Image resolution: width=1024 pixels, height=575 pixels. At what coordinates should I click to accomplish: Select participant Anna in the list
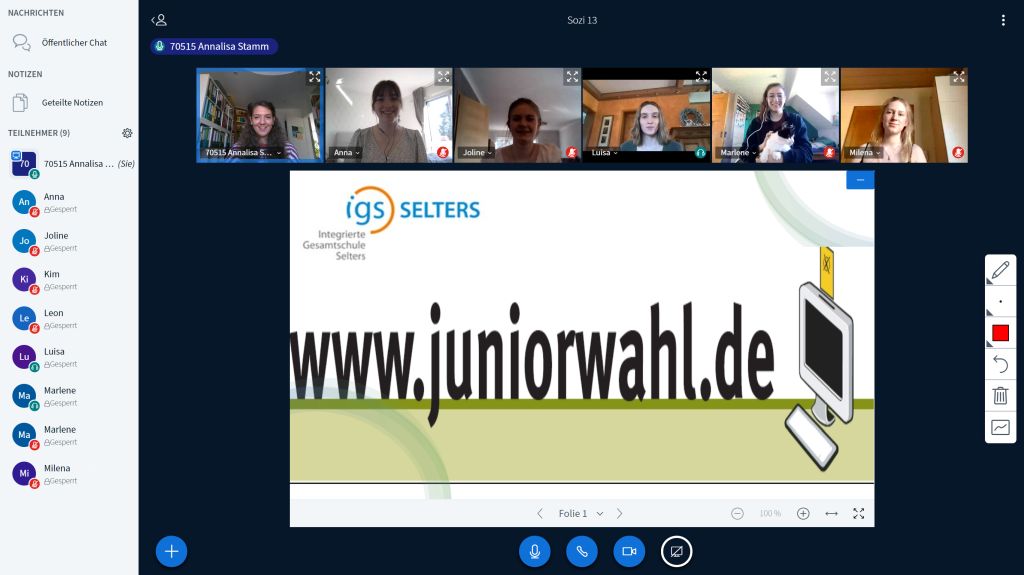(69, 203)
